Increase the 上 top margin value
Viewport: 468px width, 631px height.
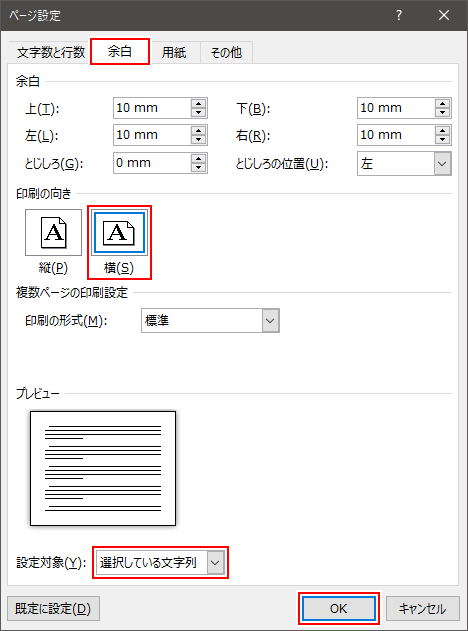coord(198,103)
